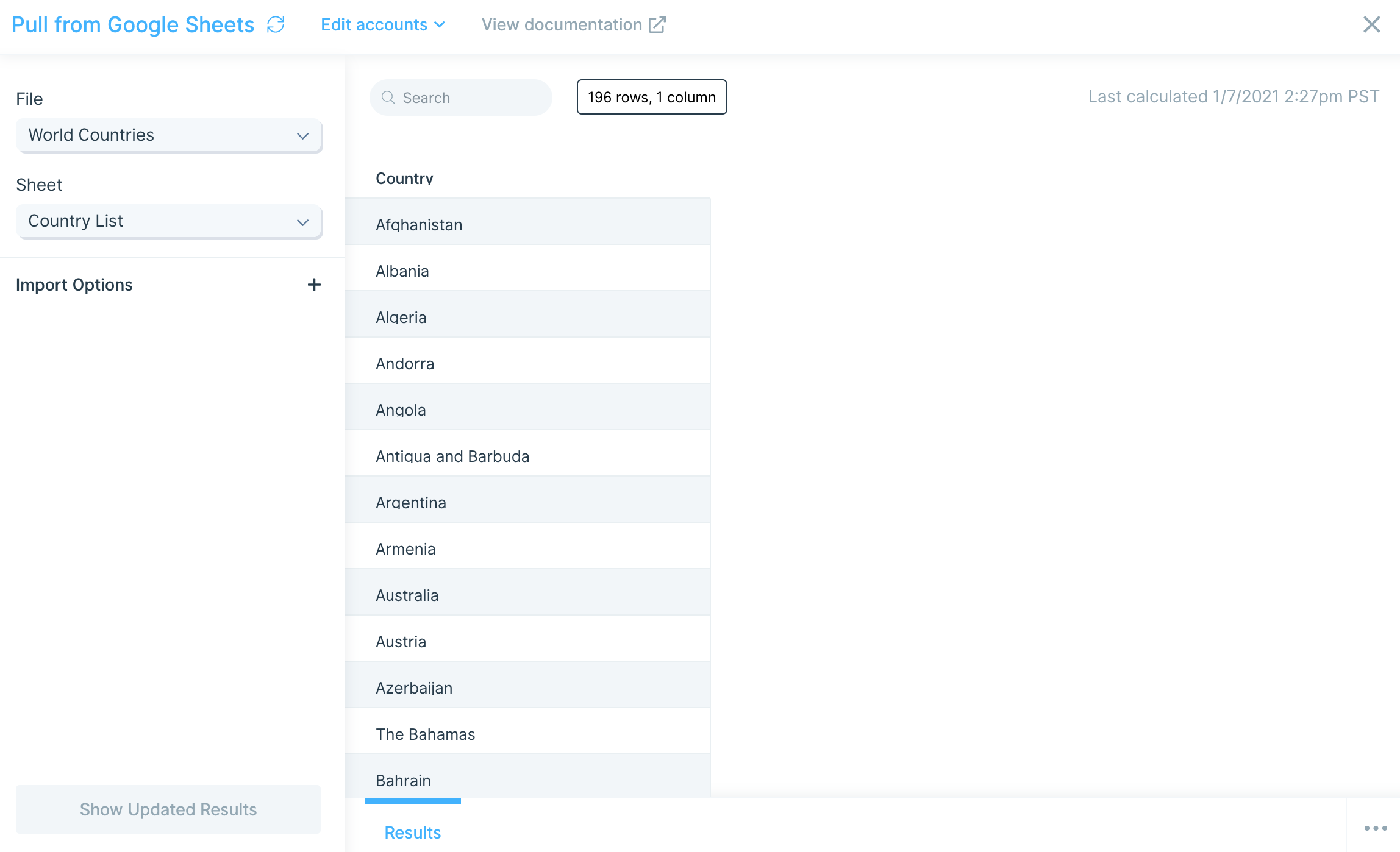This screenshot has height=852, width=1400.
Task: Select the Antigua and Barbuda row
Action: point(527,456)
